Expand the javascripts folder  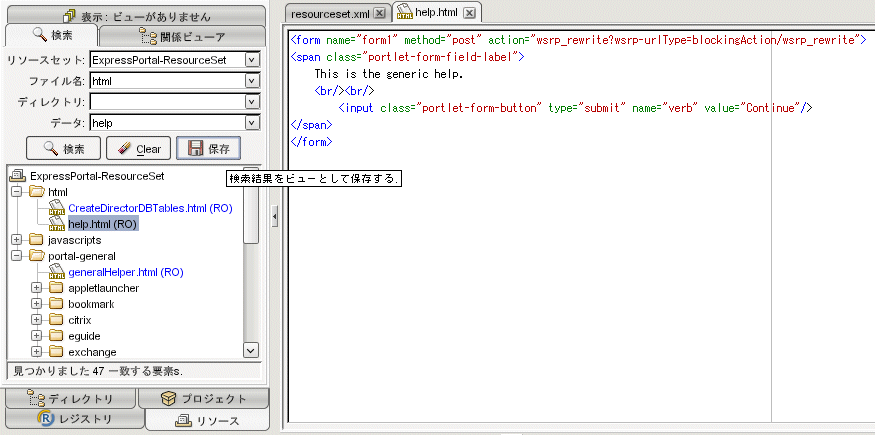16,239
